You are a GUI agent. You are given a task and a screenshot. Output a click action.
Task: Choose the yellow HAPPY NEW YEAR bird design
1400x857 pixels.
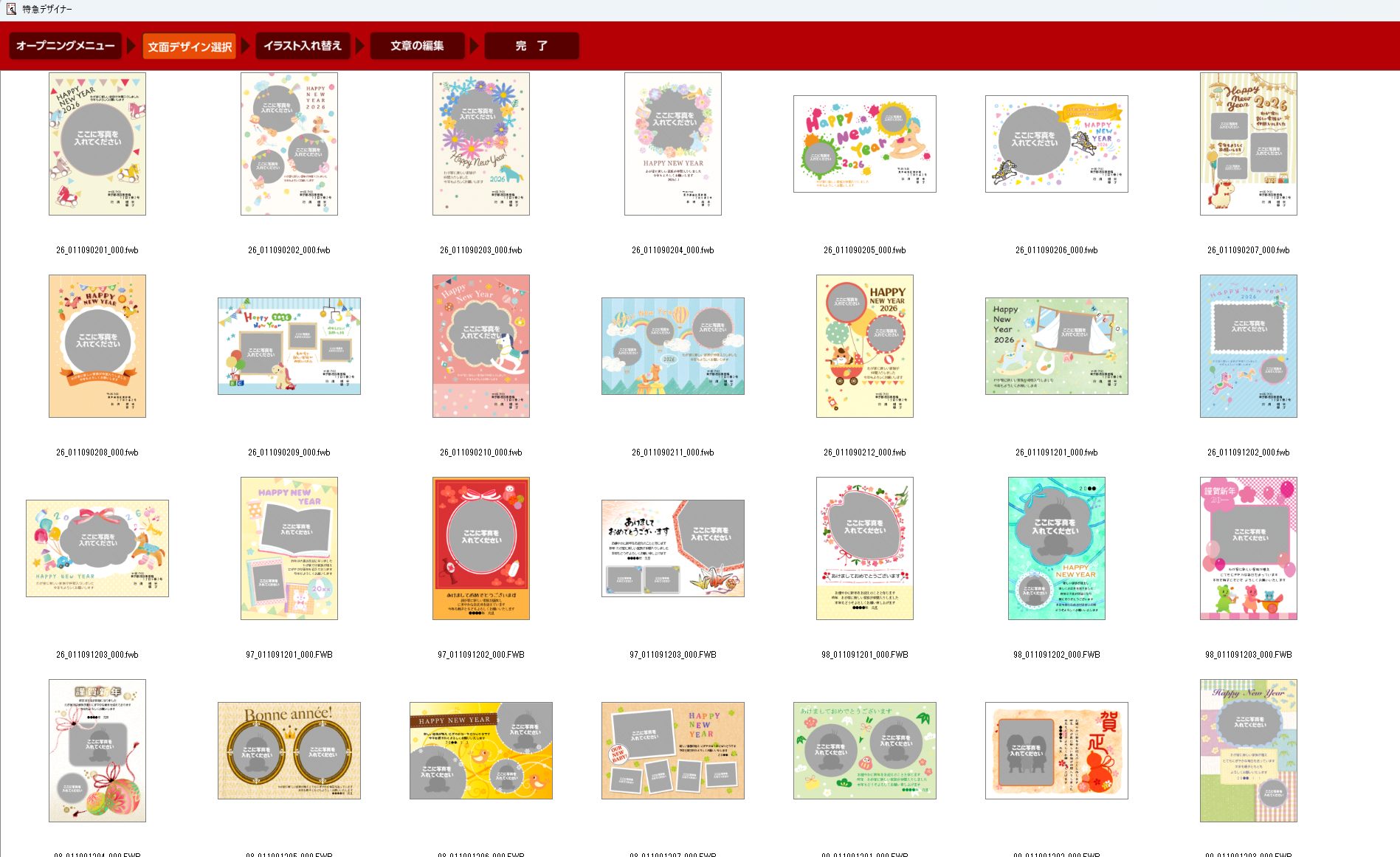481,751
